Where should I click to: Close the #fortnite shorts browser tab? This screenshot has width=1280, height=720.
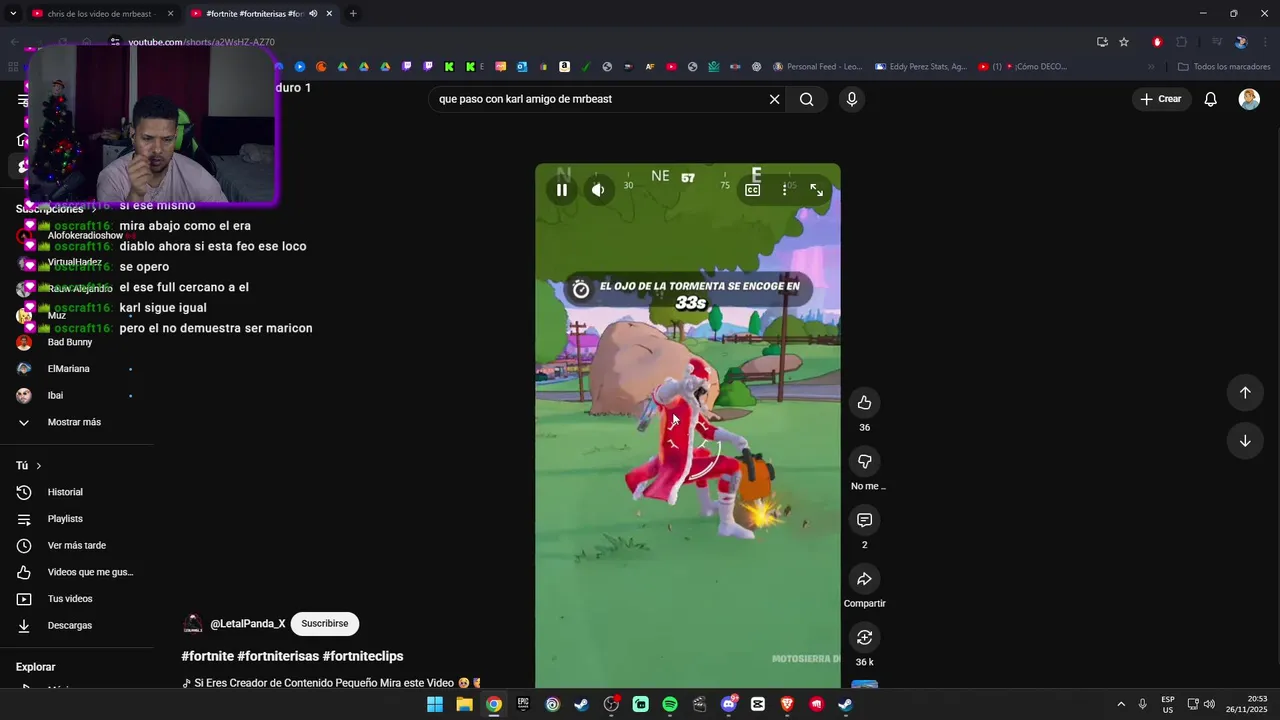tap(329, 14)
